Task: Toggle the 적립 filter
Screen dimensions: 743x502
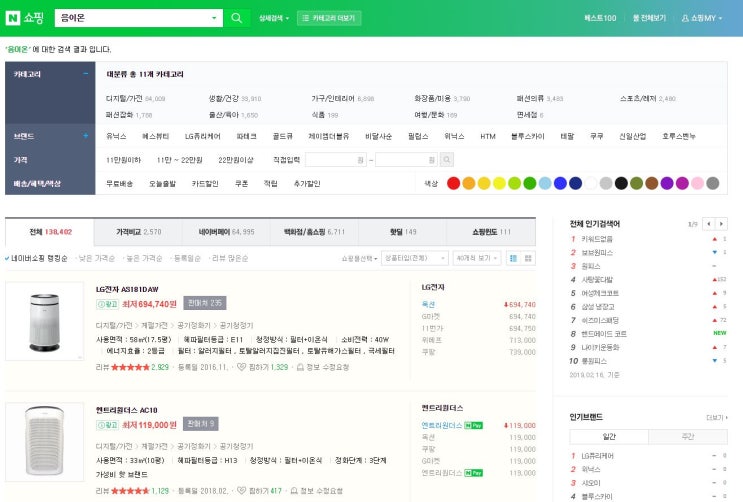Action: pos(270,183)
